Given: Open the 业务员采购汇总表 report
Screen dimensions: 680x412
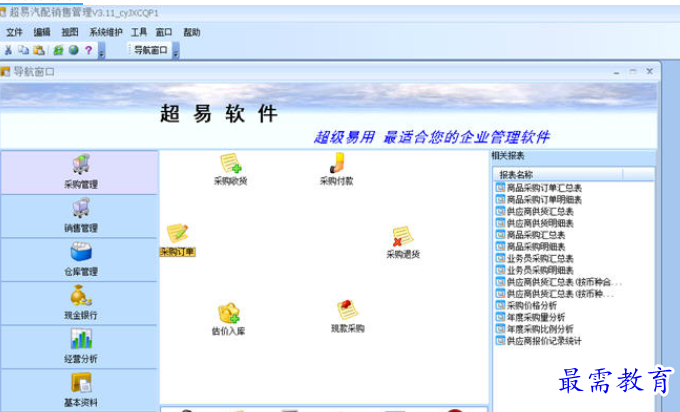Looking at the screenshot, I should point(535,258).
